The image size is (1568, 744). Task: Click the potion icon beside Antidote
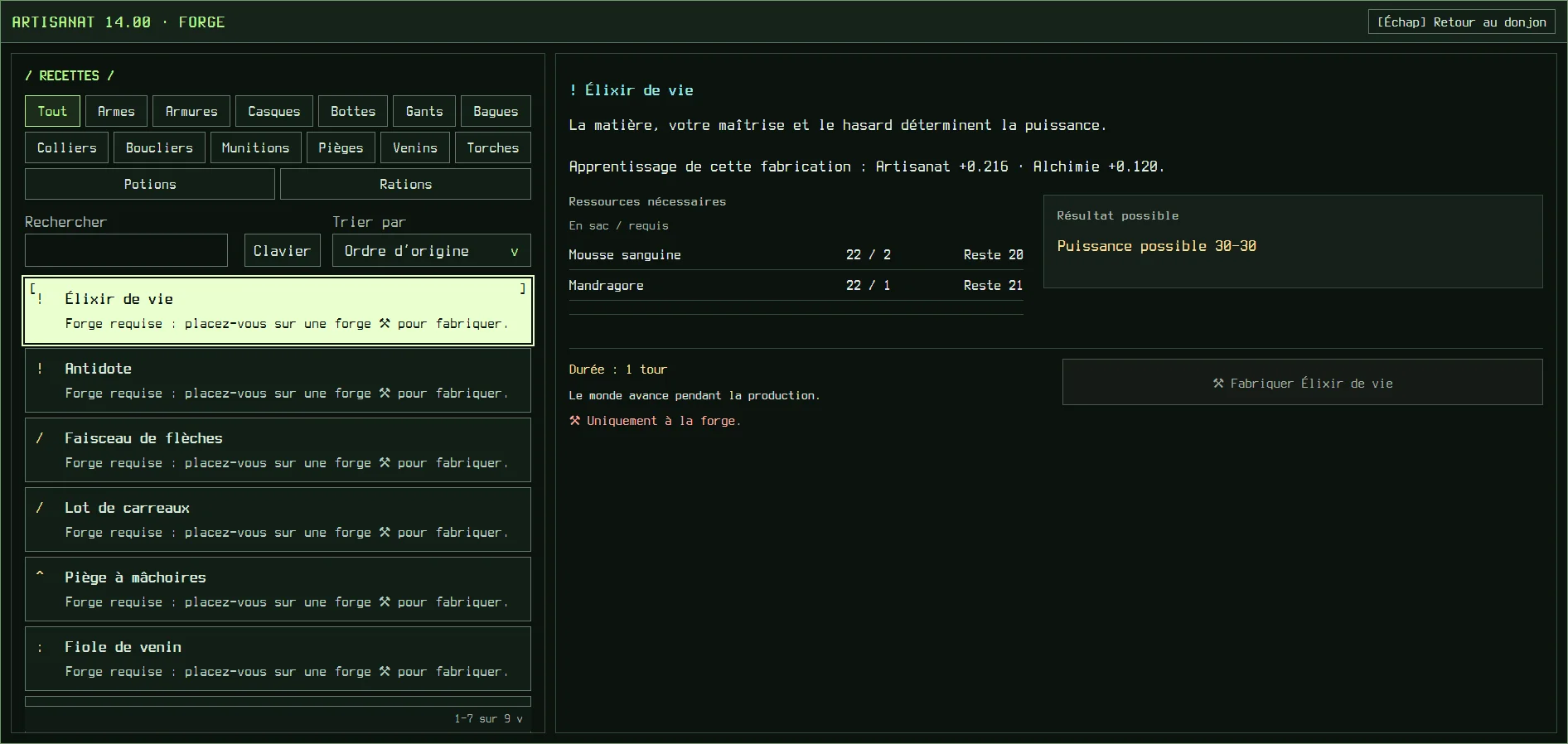[40, 369]
